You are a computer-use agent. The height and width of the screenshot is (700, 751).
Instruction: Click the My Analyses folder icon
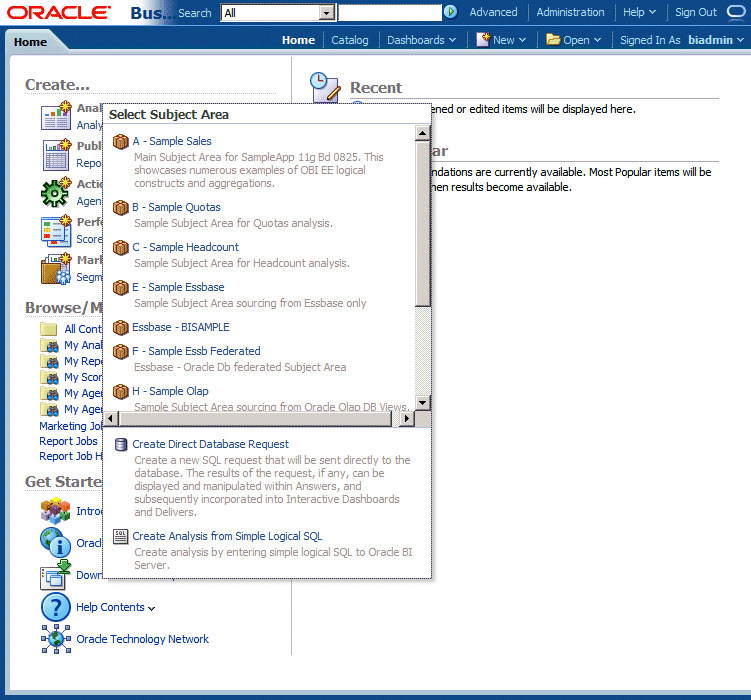(x=49, y=345)
